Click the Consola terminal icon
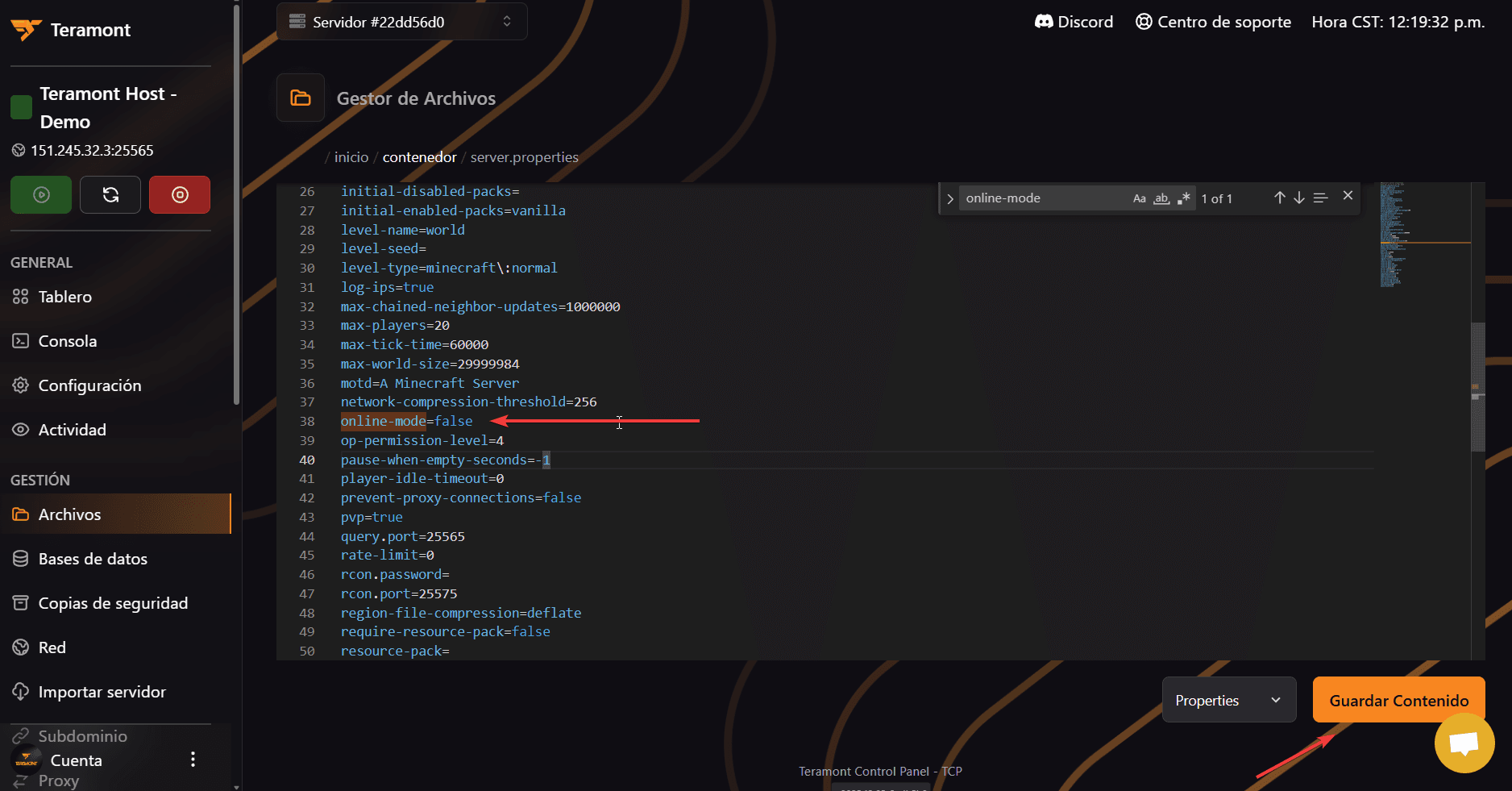This screenshot has width=1512, height=791. [21, 341]
